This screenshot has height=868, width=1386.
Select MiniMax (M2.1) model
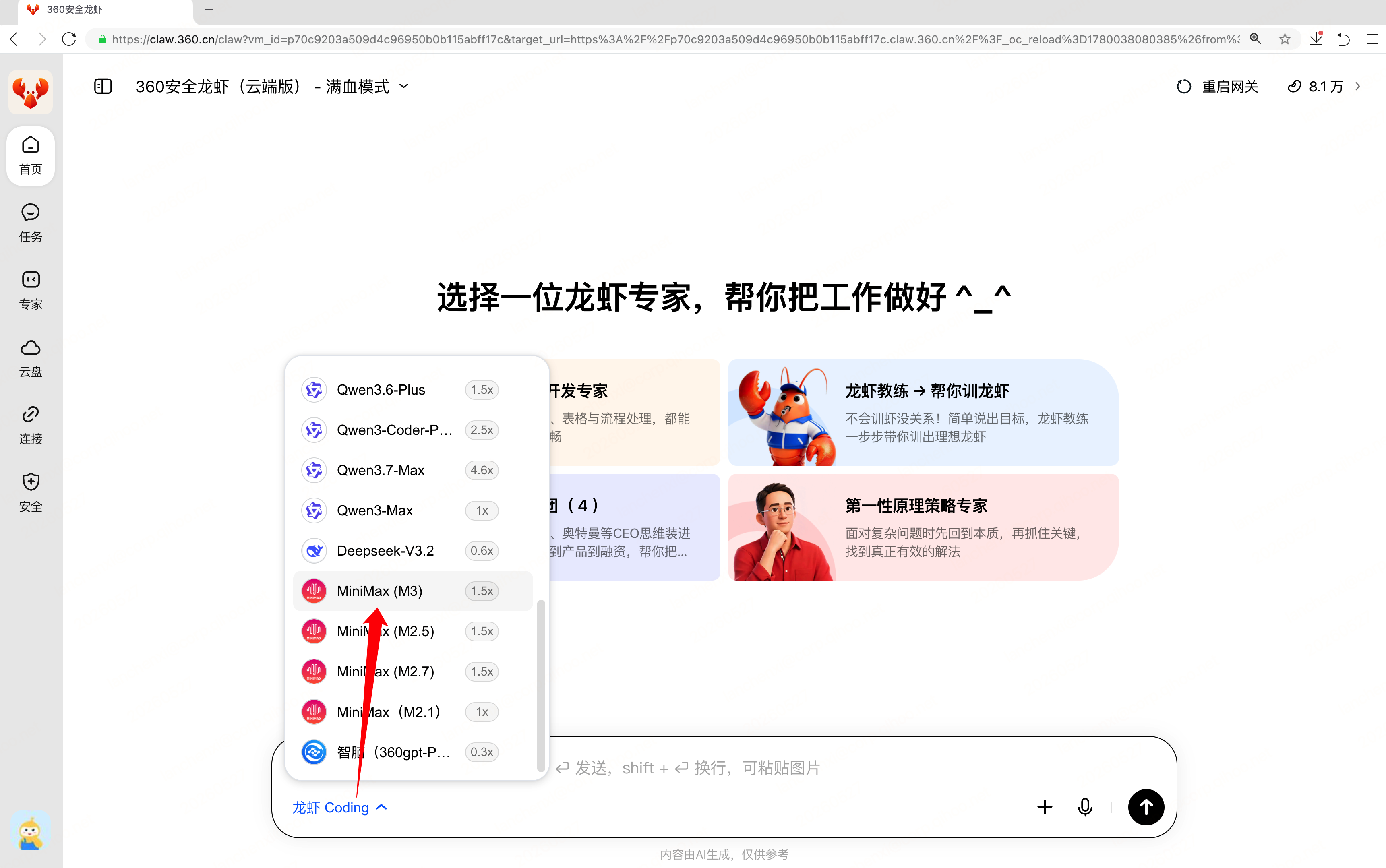[413, 712]
